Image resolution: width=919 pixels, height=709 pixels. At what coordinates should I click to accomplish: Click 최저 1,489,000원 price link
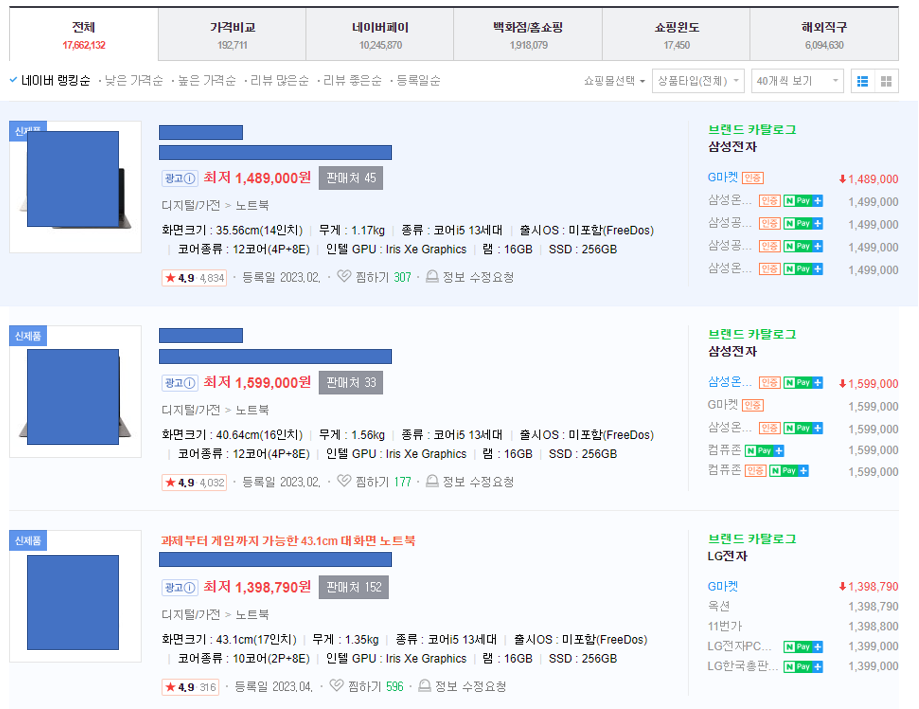coord(257,178)
